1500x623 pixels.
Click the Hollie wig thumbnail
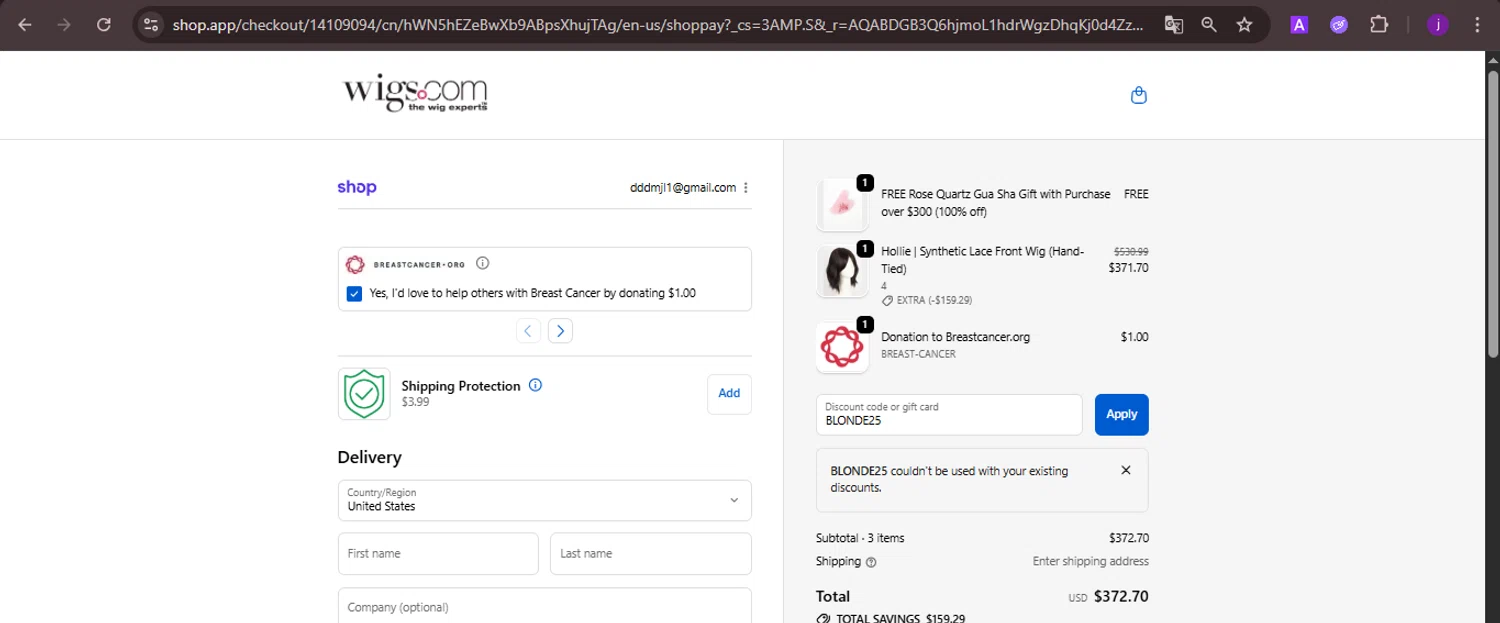(842, 271)
